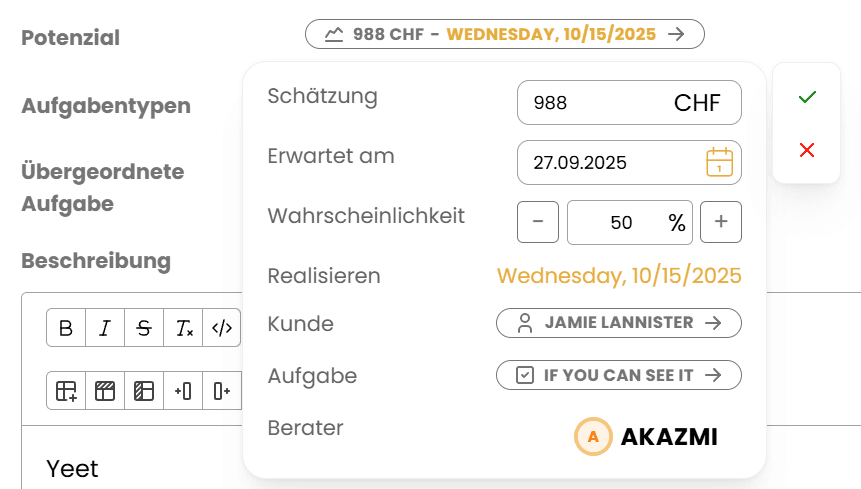
Task: Cancel editing with red X
Action: coord(807,150)
